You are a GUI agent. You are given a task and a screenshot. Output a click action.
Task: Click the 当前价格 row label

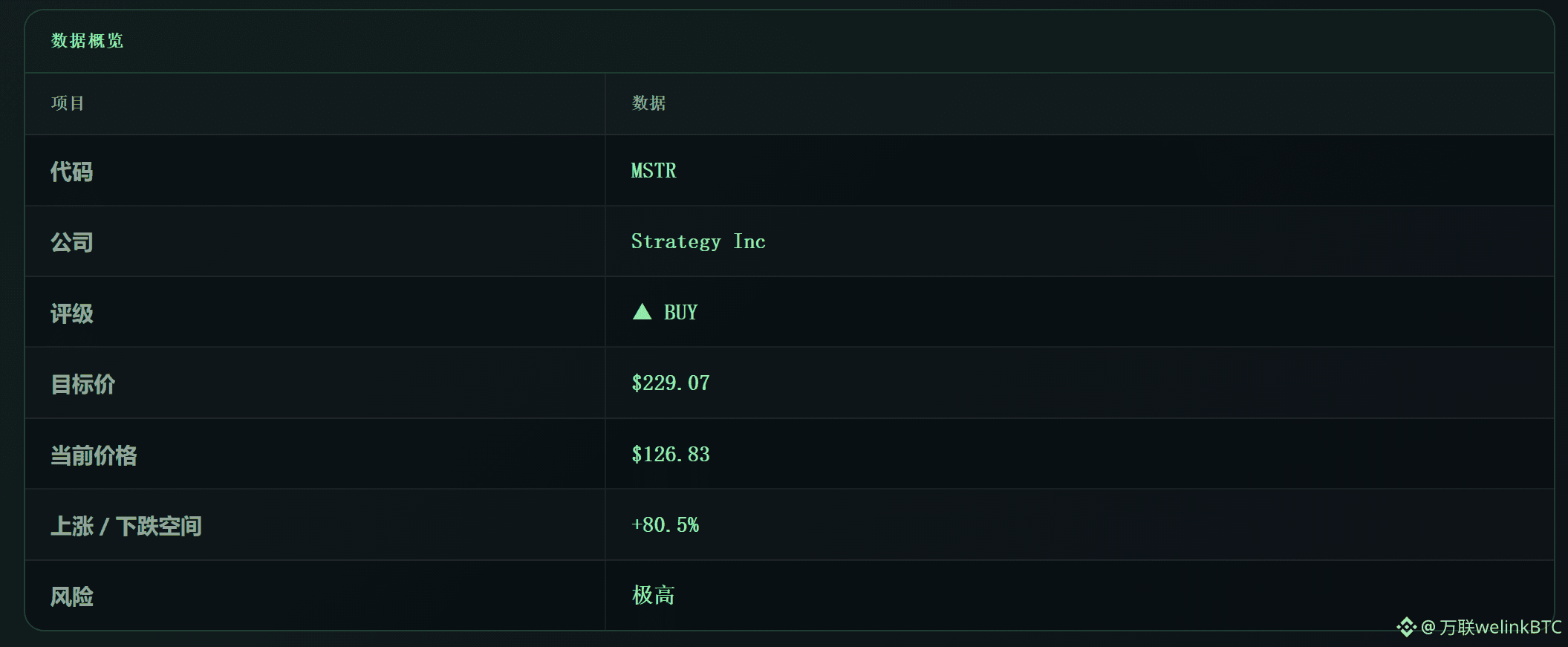[x=94, y=455]
